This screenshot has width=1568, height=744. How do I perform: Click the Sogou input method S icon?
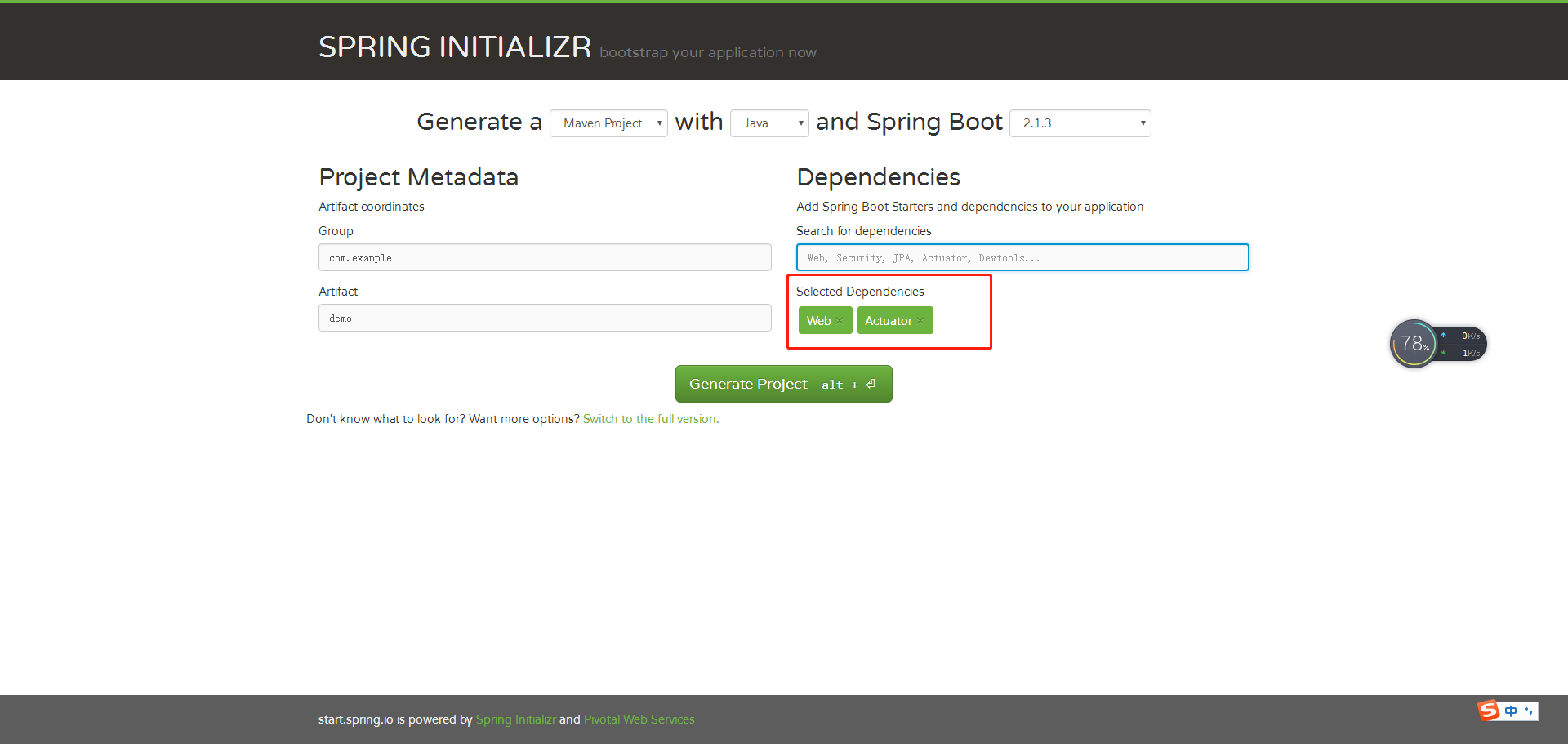[1489, 711]
